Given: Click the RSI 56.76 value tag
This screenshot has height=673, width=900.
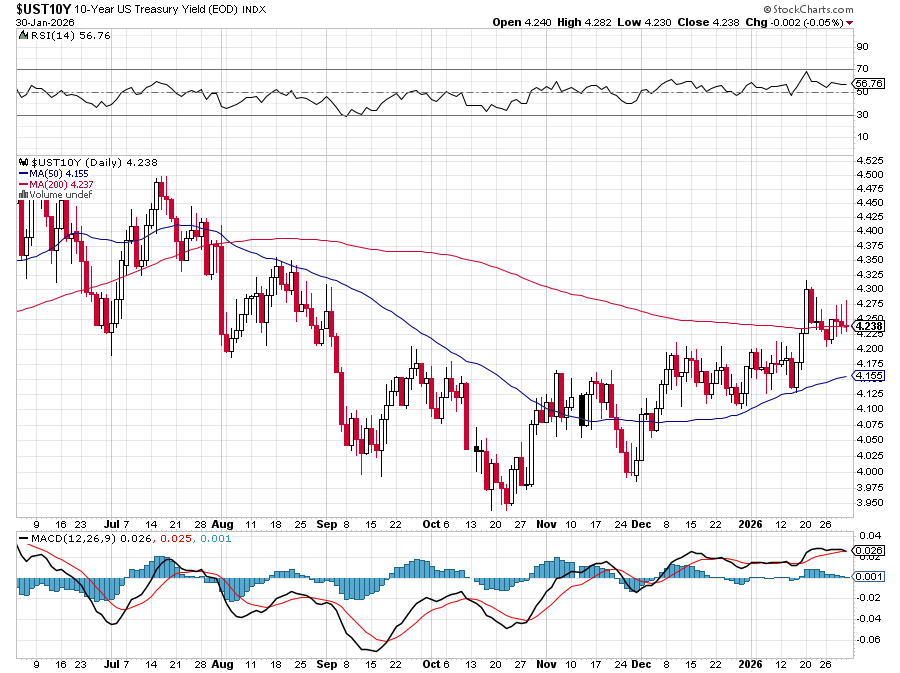Looking at the screenshot, I should 867,83.
